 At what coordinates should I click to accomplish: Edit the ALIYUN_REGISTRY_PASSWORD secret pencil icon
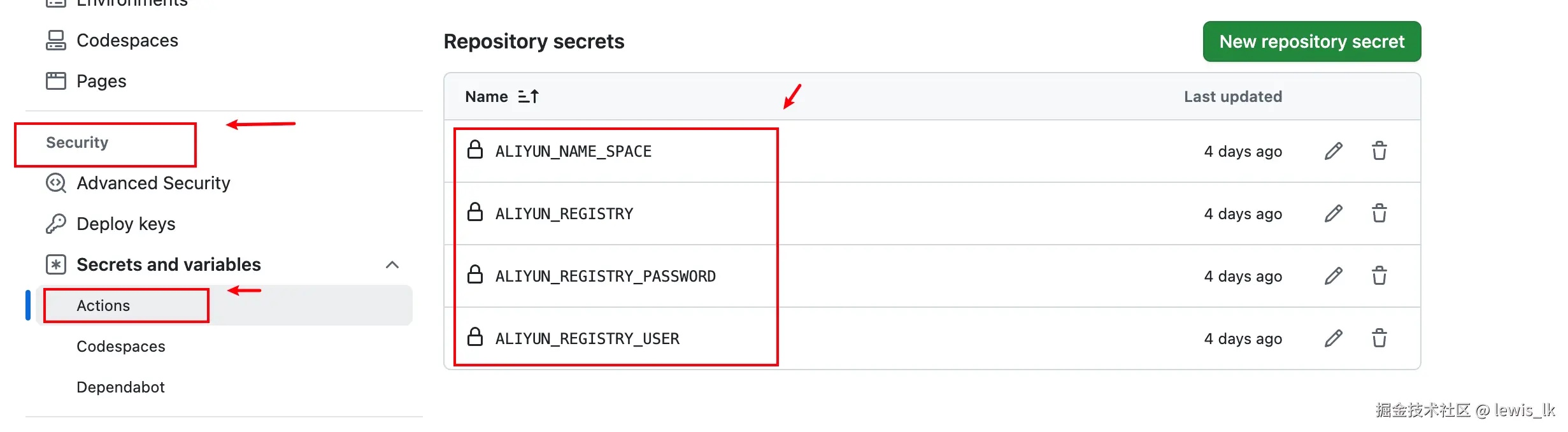tap(1333, 276)
